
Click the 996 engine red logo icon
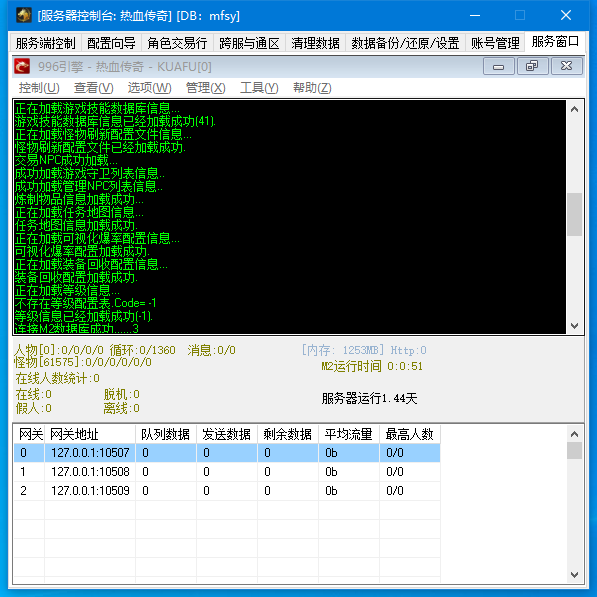click(22, 66)
